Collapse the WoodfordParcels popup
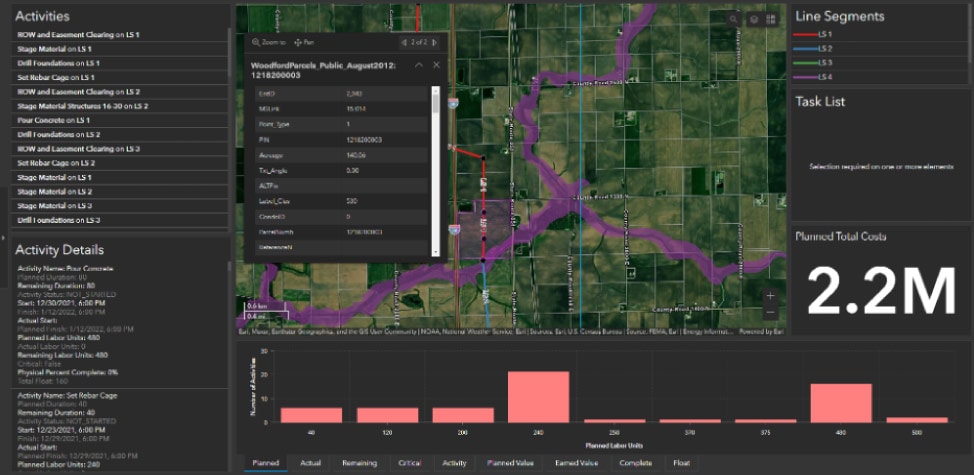The image size is (974, 475). [x=419, y=65]
